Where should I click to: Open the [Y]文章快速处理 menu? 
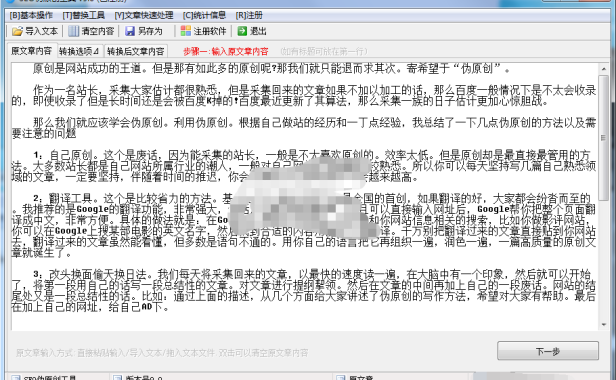(x=144, y=15)
